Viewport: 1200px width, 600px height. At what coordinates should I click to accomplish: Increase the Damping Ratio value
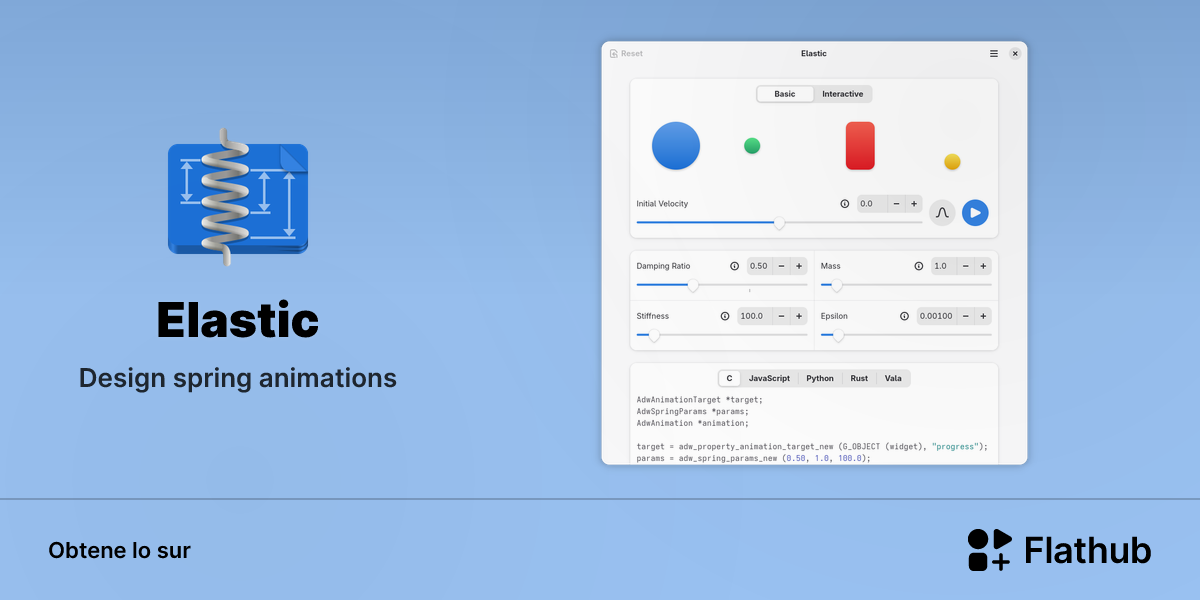pos(799,266)
